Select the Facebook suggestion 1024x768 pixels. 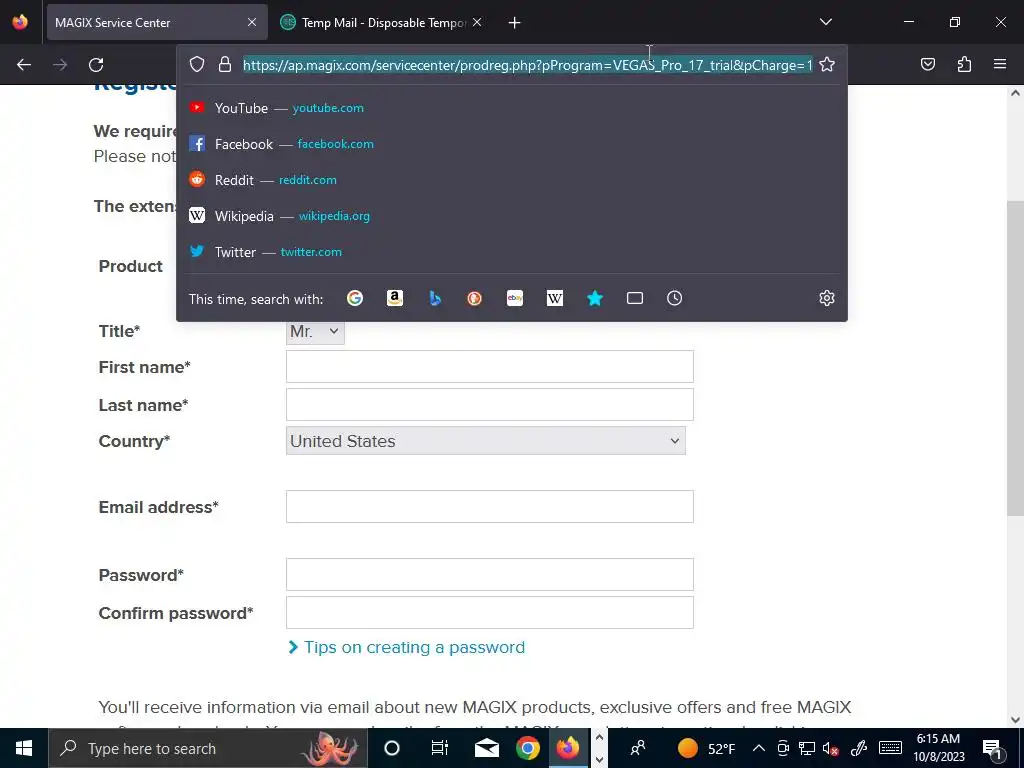[x=512, y=144]
